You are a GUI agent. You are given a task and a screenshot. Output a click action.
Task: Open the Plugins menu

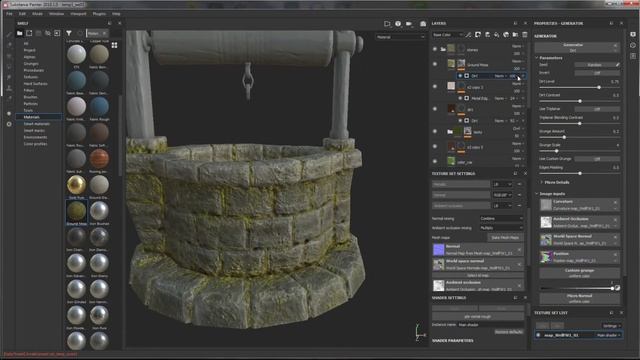click(x=99, y=13)
